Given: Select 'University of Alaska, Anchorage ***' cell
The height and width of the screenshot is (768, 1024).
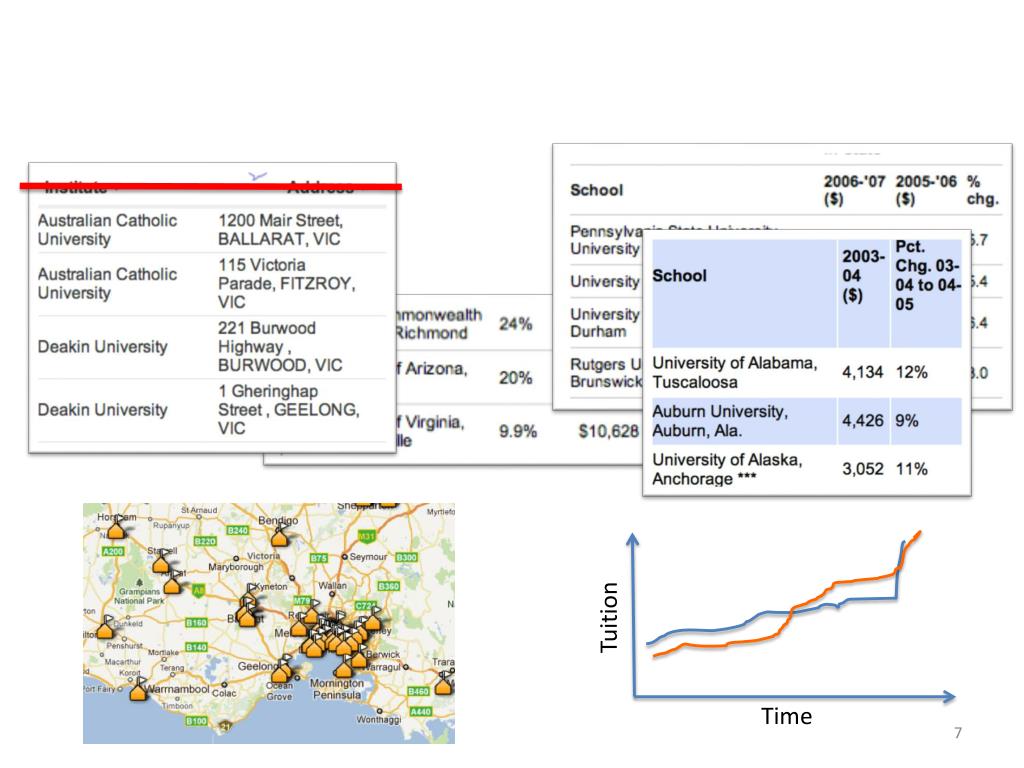Looking at the screenshot, I should (x=727, y=470).
